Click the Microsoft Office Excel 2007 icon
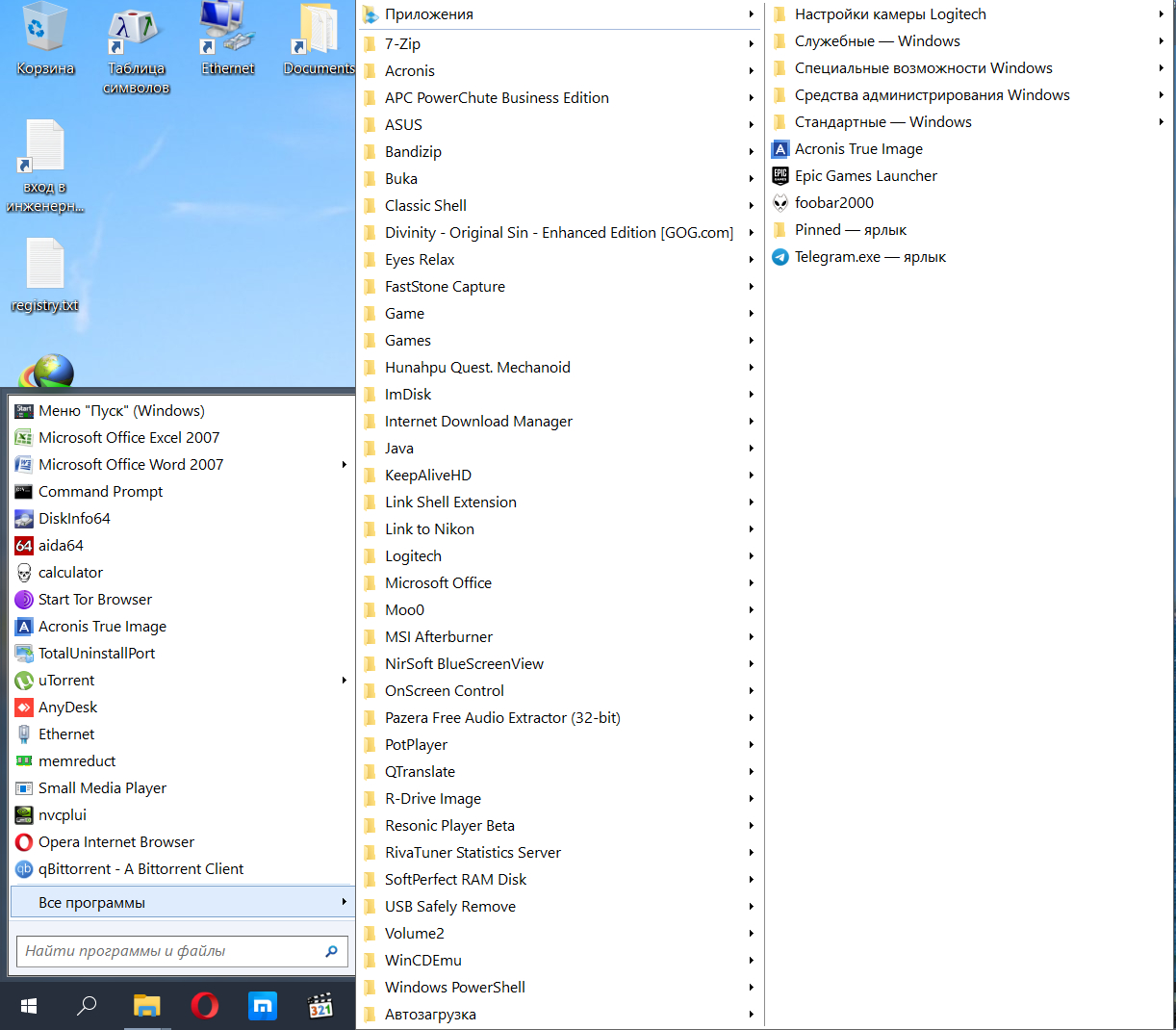Screen dimensions: 1176x1030 coord(24,438)
